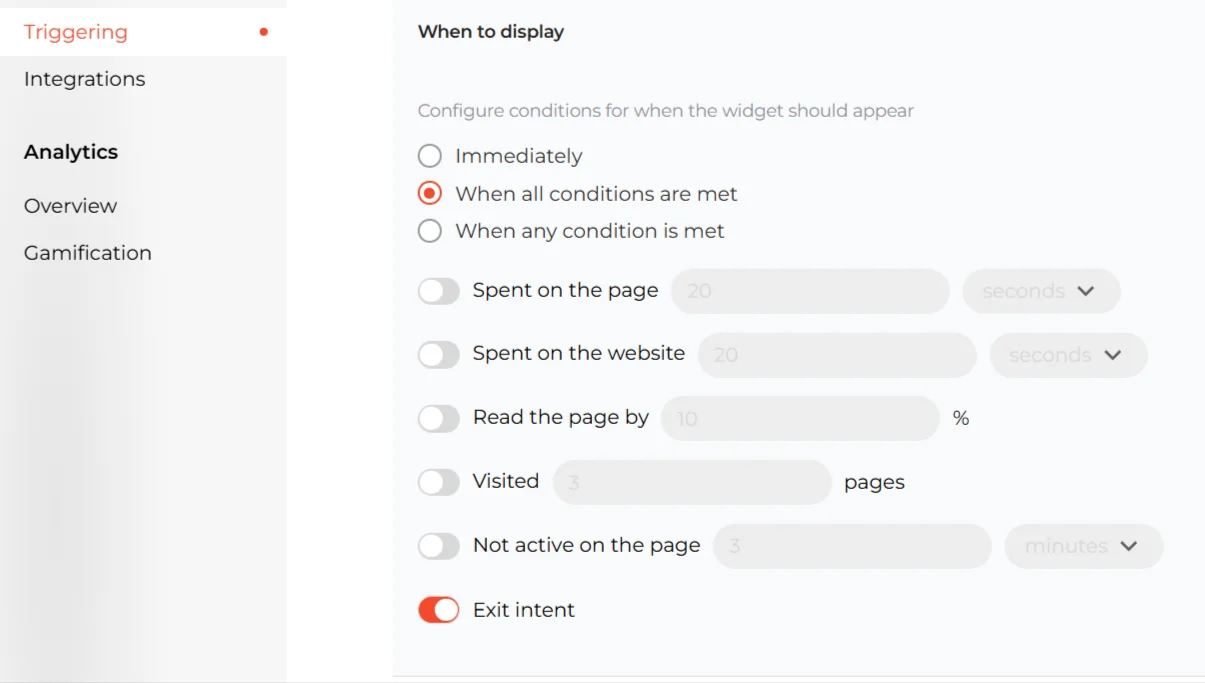Click the Visited pages count field

coord(692,482)
